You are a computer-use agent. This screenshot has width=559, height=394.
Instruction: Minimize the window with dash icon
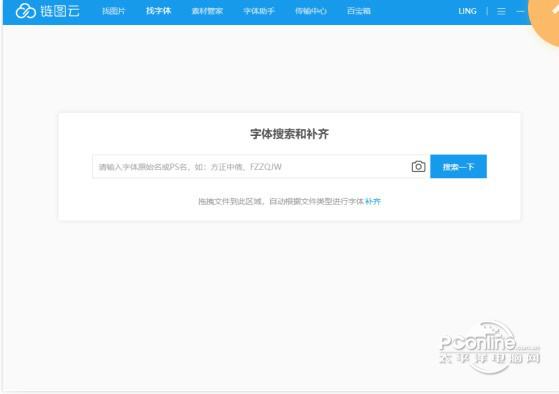click(x=520, y=11)
